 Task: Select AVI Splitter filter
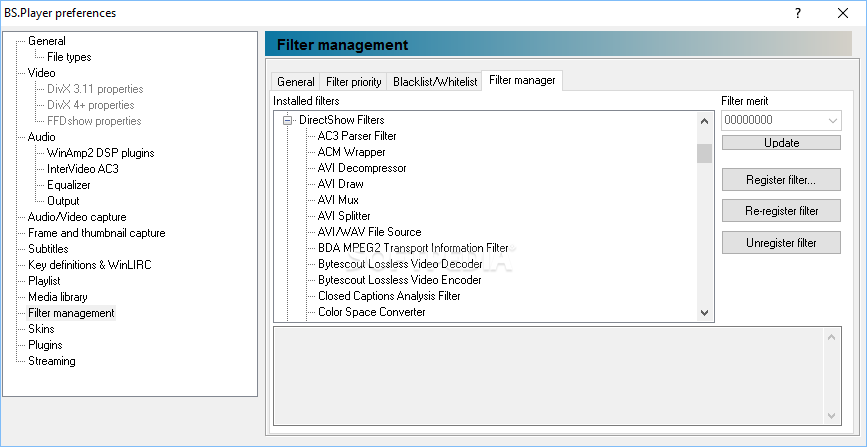click(x=344, y=216)
